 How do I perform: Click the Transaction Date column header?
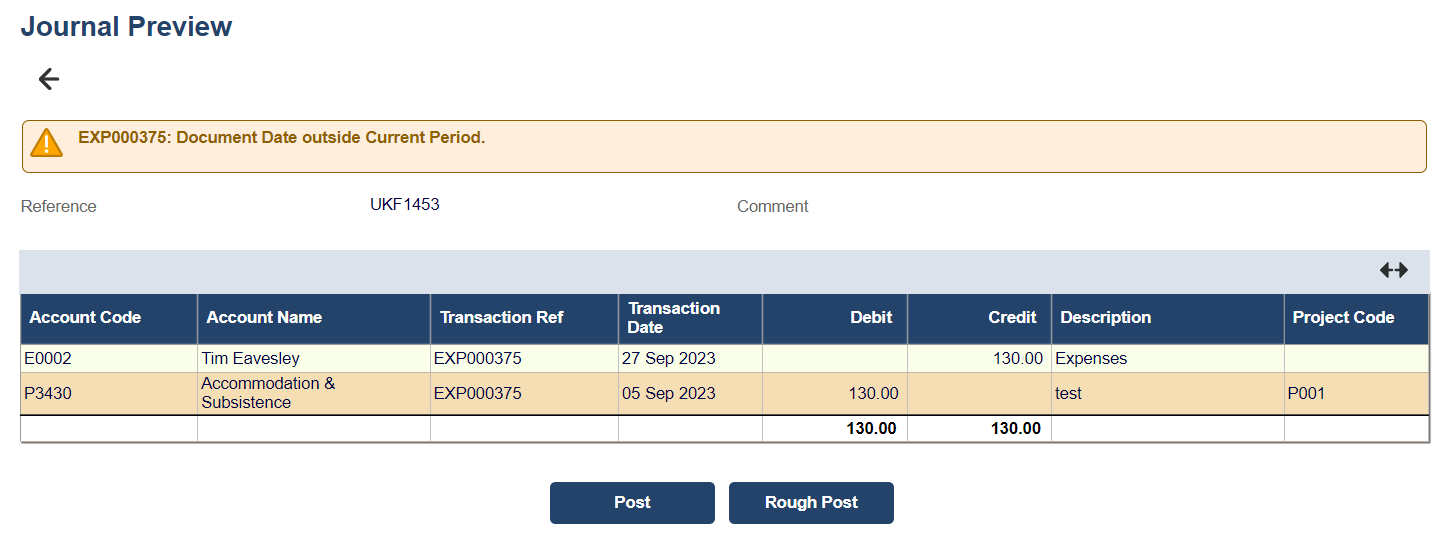pos(673,318)
